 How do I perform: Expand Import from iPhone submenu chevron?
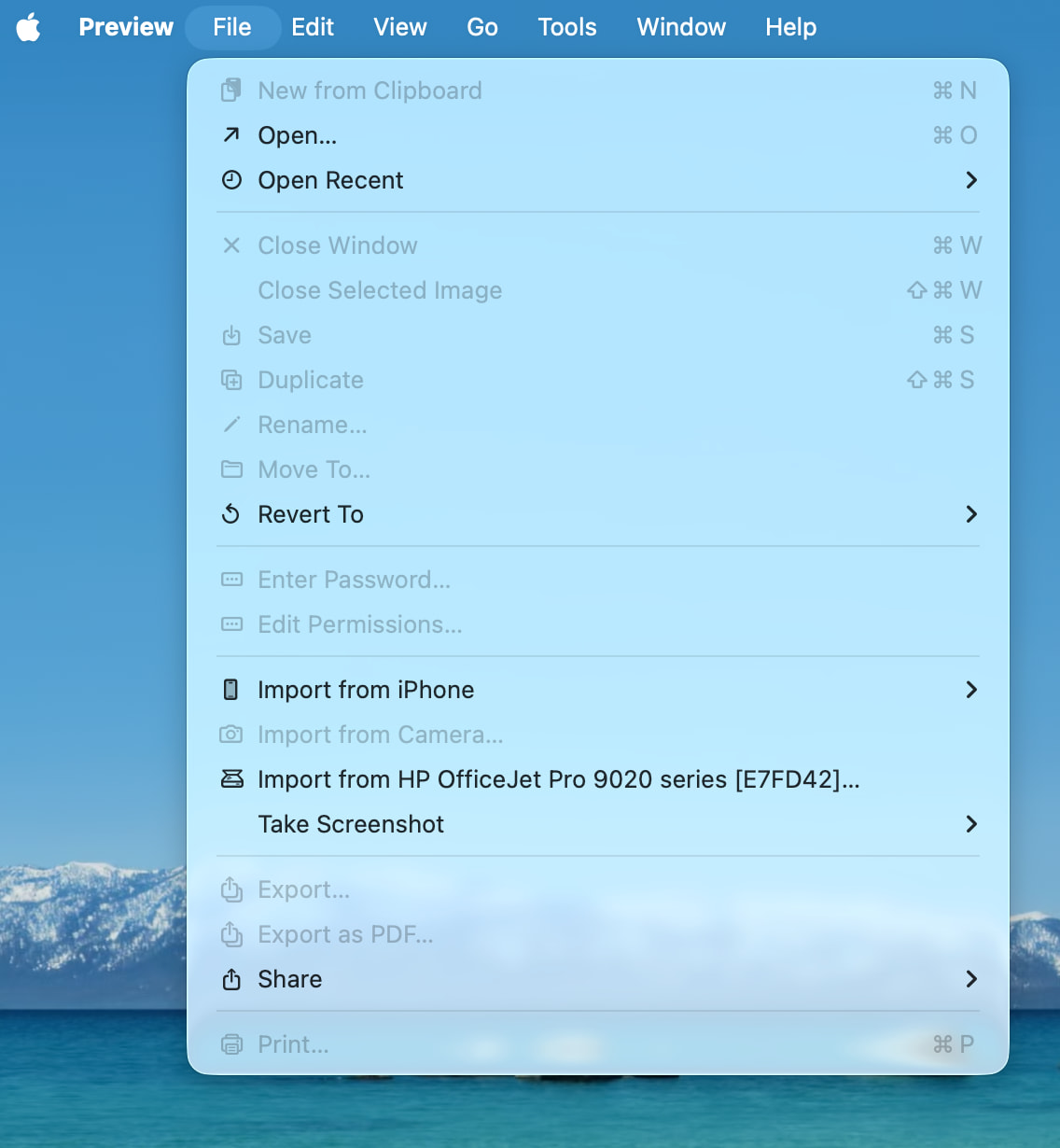click(971, 690)
